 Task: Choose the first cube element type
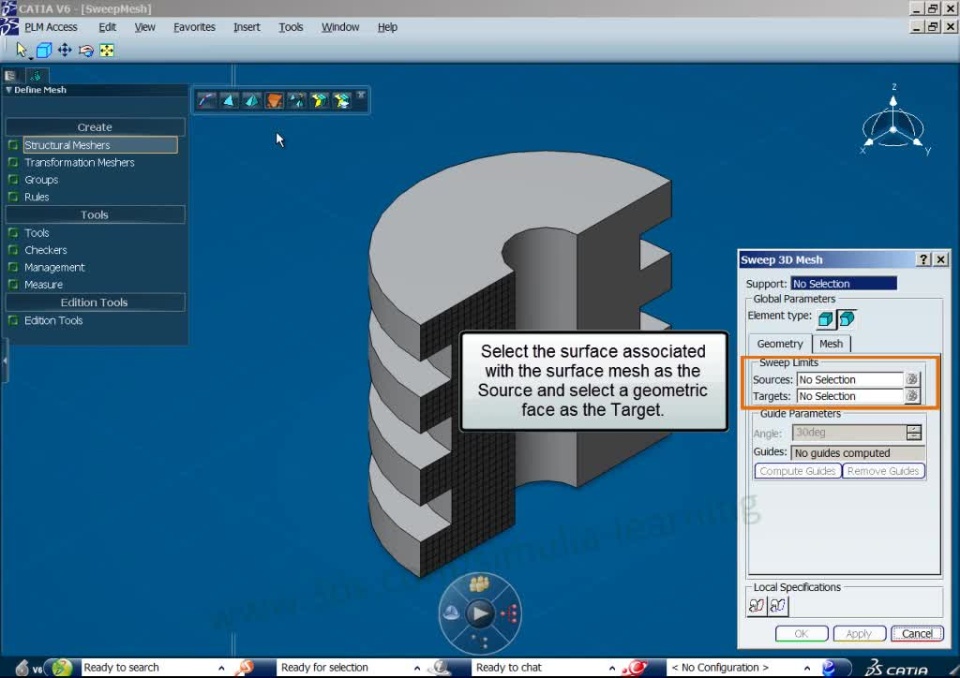pyautogui.click(x=825, y=318)
